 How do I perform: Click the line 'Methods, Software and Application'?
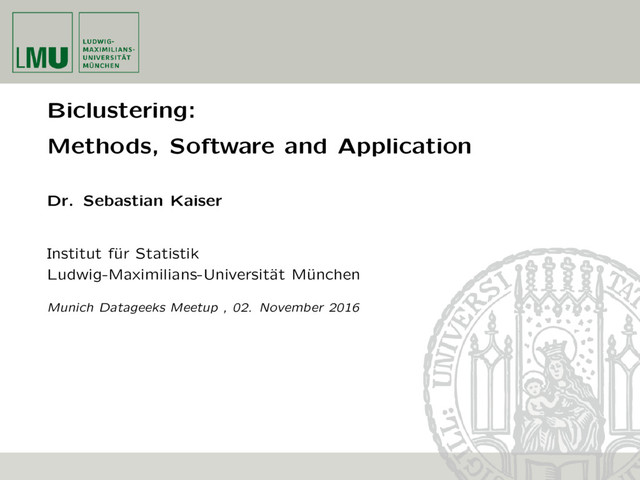260,146
